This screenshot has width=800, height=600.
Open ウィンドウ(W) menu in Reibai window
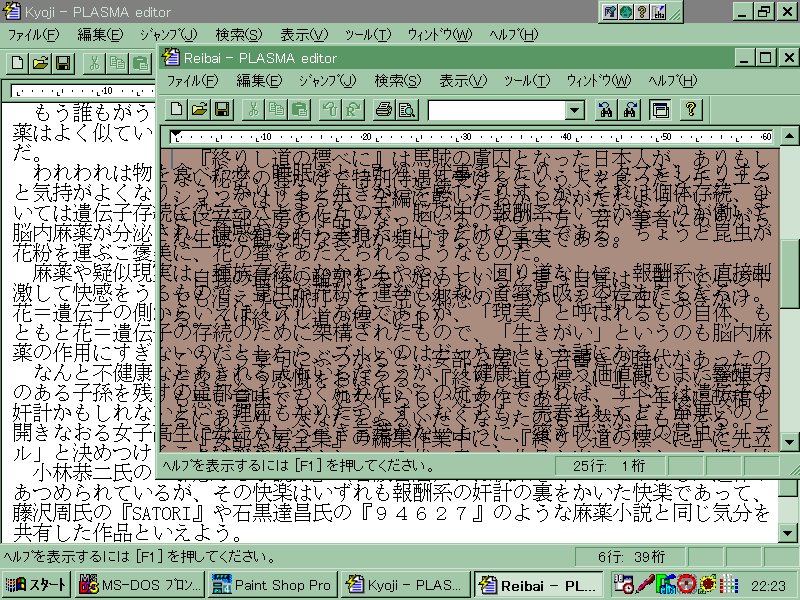click(x=598, y=81)
